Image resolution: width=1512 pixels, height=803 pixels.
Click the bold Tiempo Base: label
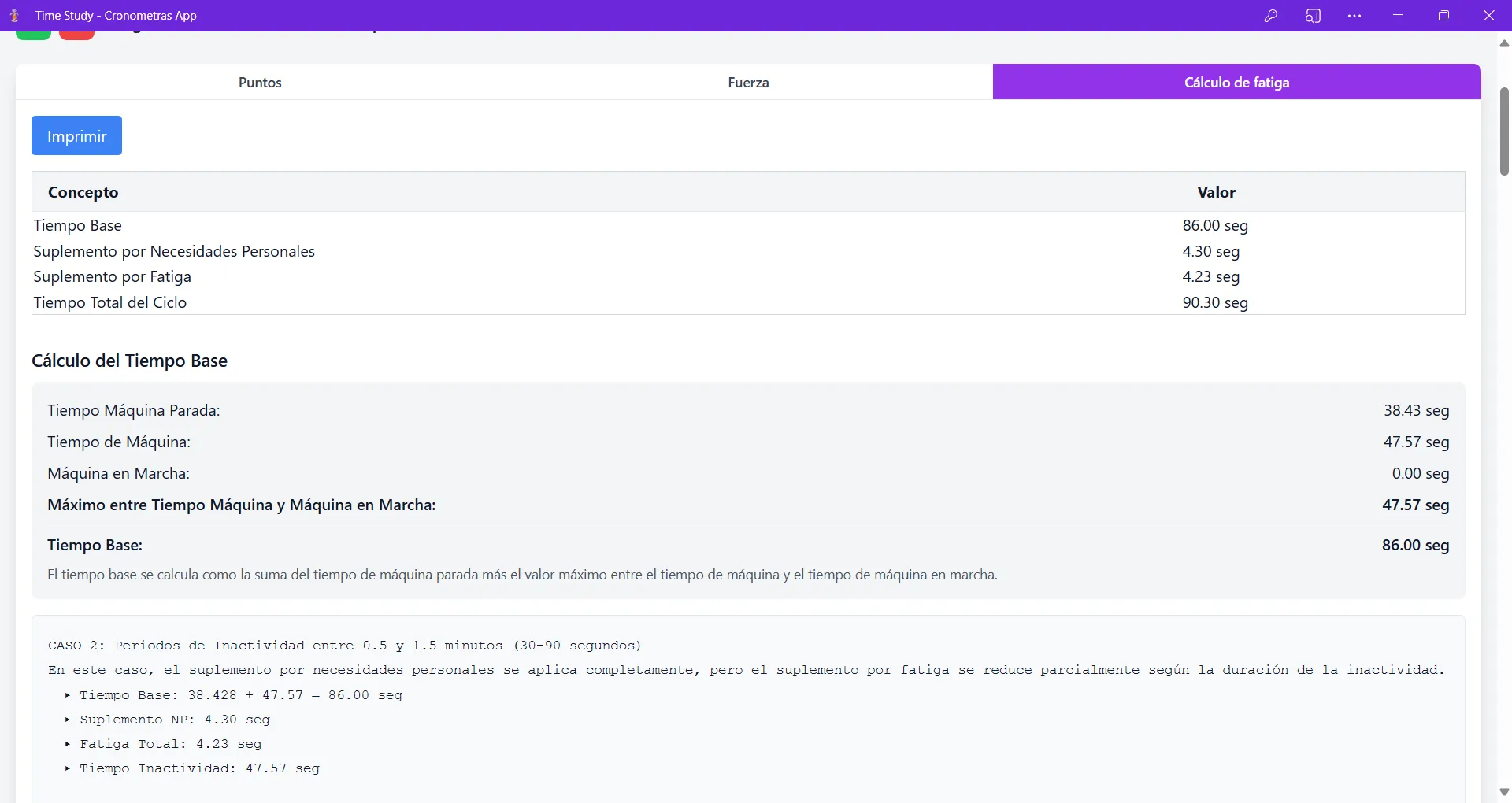point(95,545)
